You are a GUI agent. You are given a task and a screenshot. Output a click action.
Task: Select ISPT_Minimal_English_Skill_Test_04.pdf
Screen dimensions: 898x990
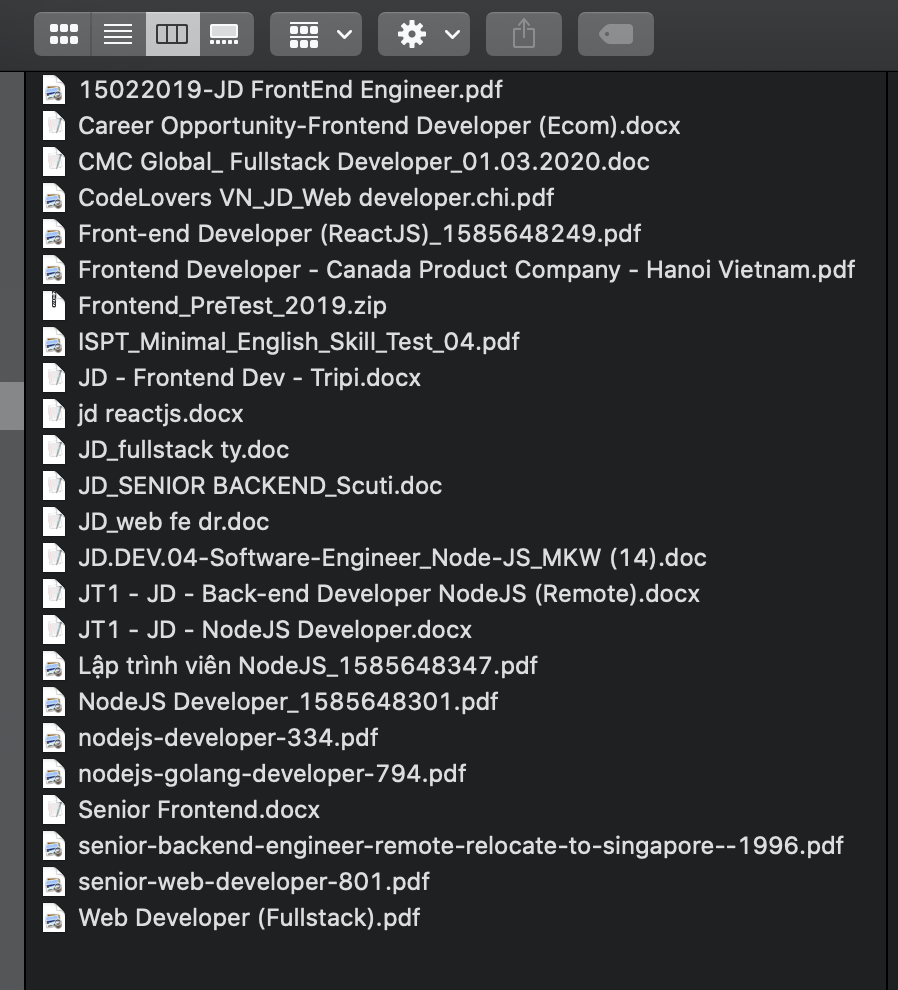[x=298, y=342]
